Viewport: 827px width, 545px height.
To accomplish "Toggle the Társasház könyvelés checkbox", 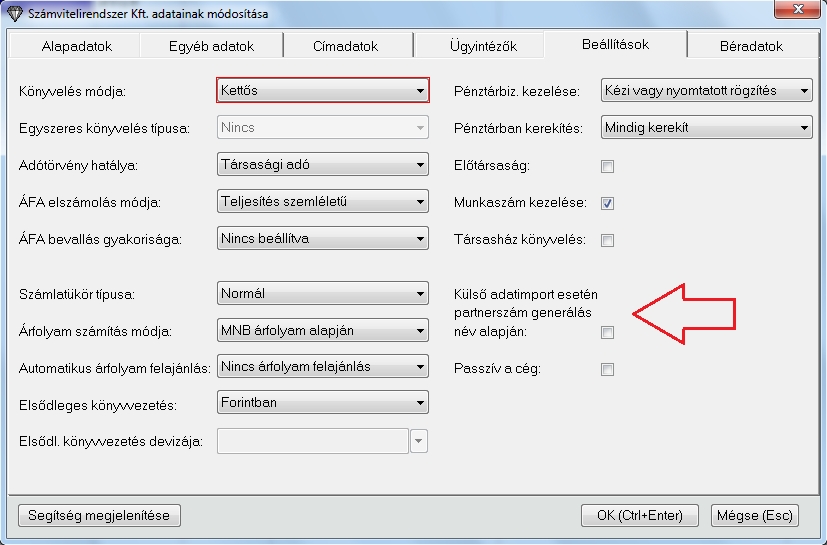I will tap(607, 240).
